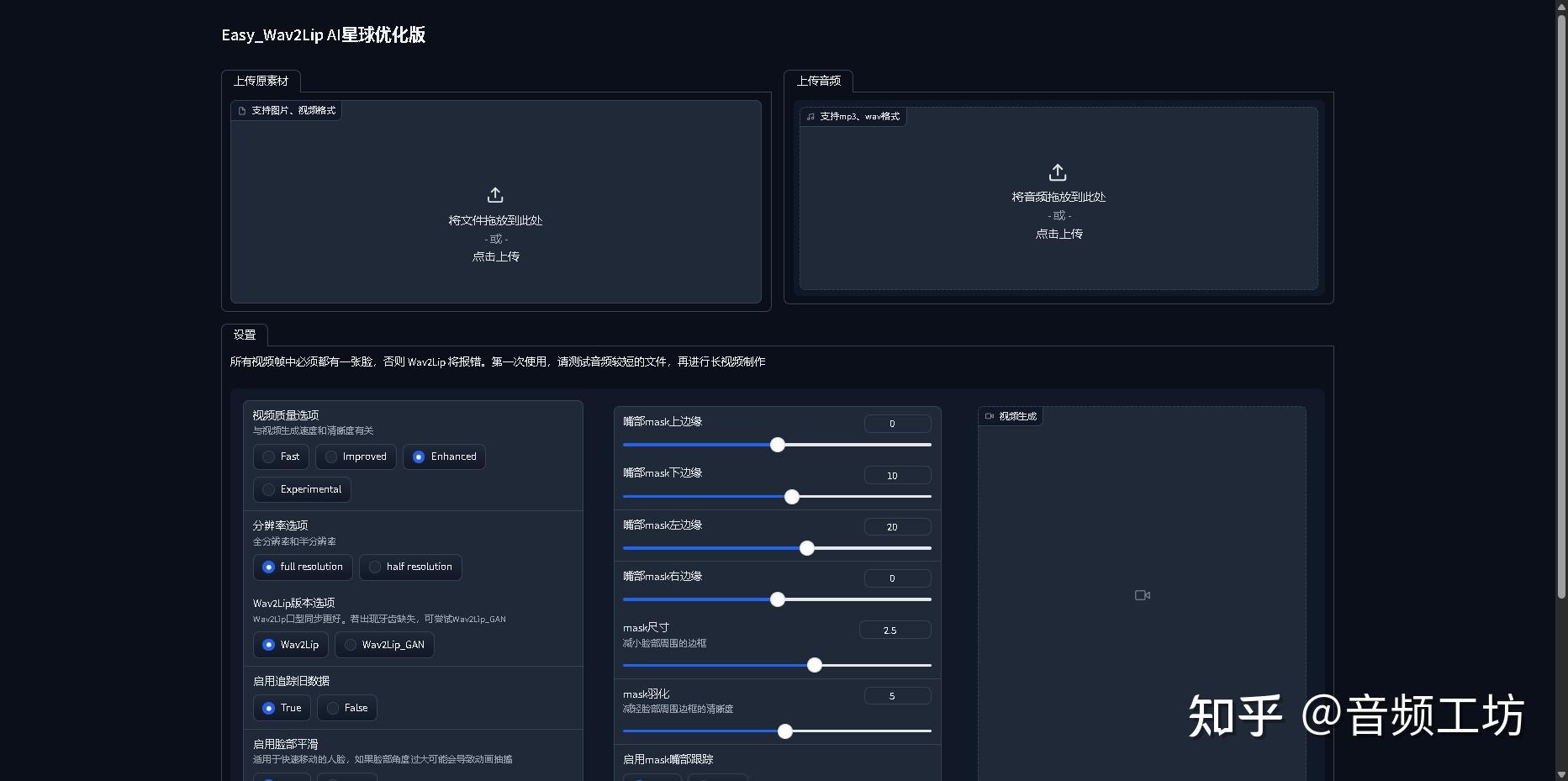Switch to the 设置 tab
1568x781 pixels.
coord(244,335)
